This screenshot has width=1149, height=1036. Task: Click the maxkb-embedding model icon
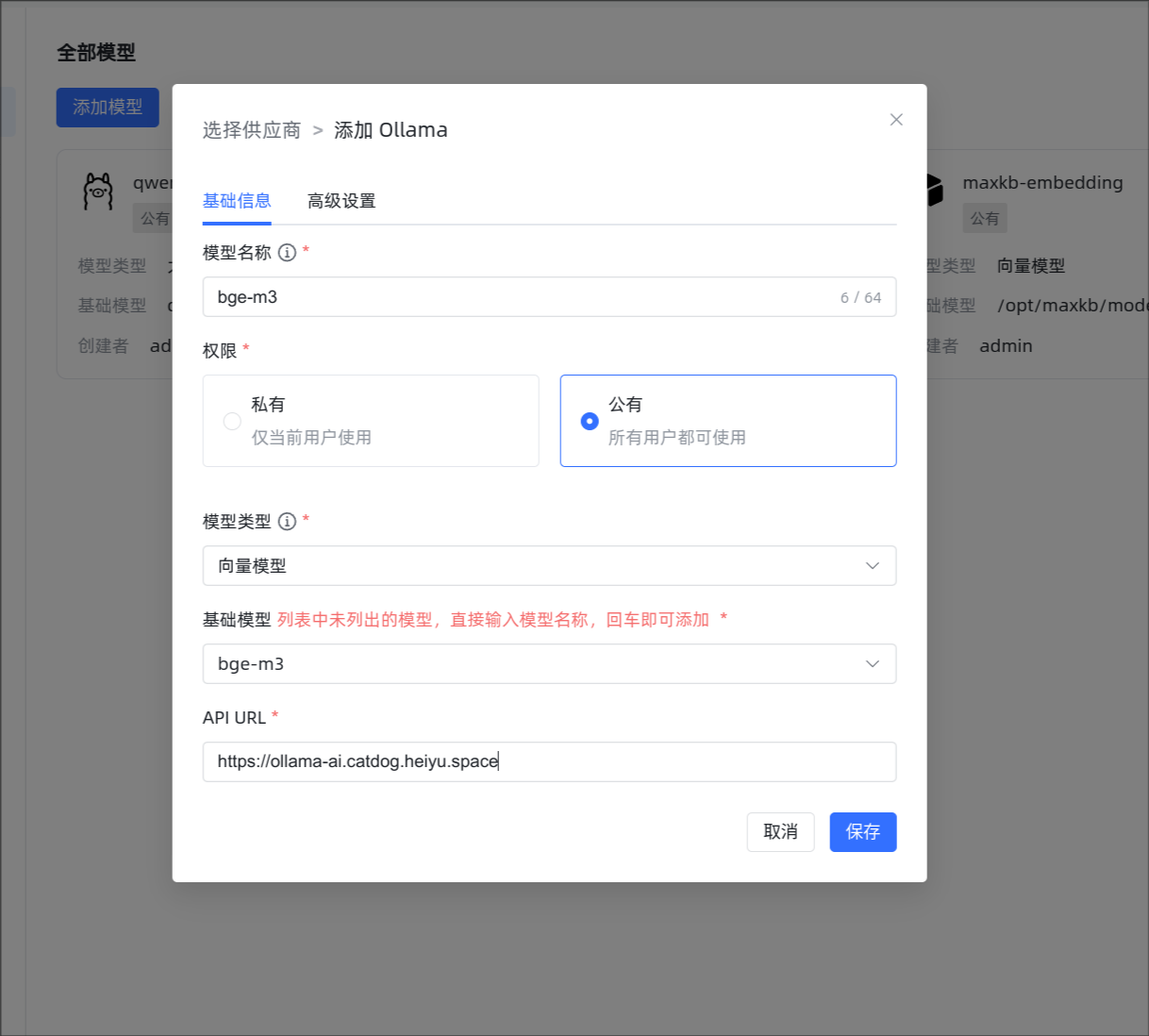(x=935, y=191)
